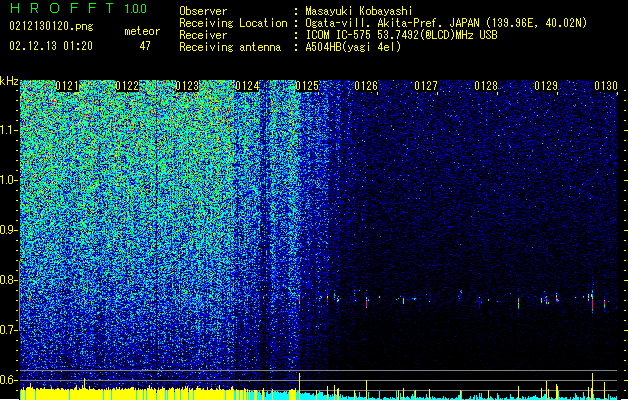Screen dimensions: 629x400
Task: Click the A504HB(yagi 4el) antenna text
Action: tap(353, 47)
